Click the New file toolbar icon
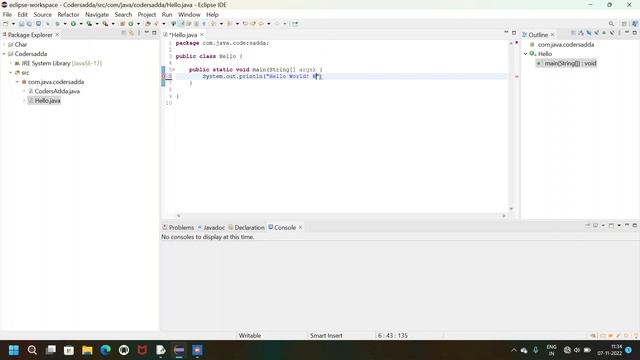The image size is (640, 360). [6, 24]
